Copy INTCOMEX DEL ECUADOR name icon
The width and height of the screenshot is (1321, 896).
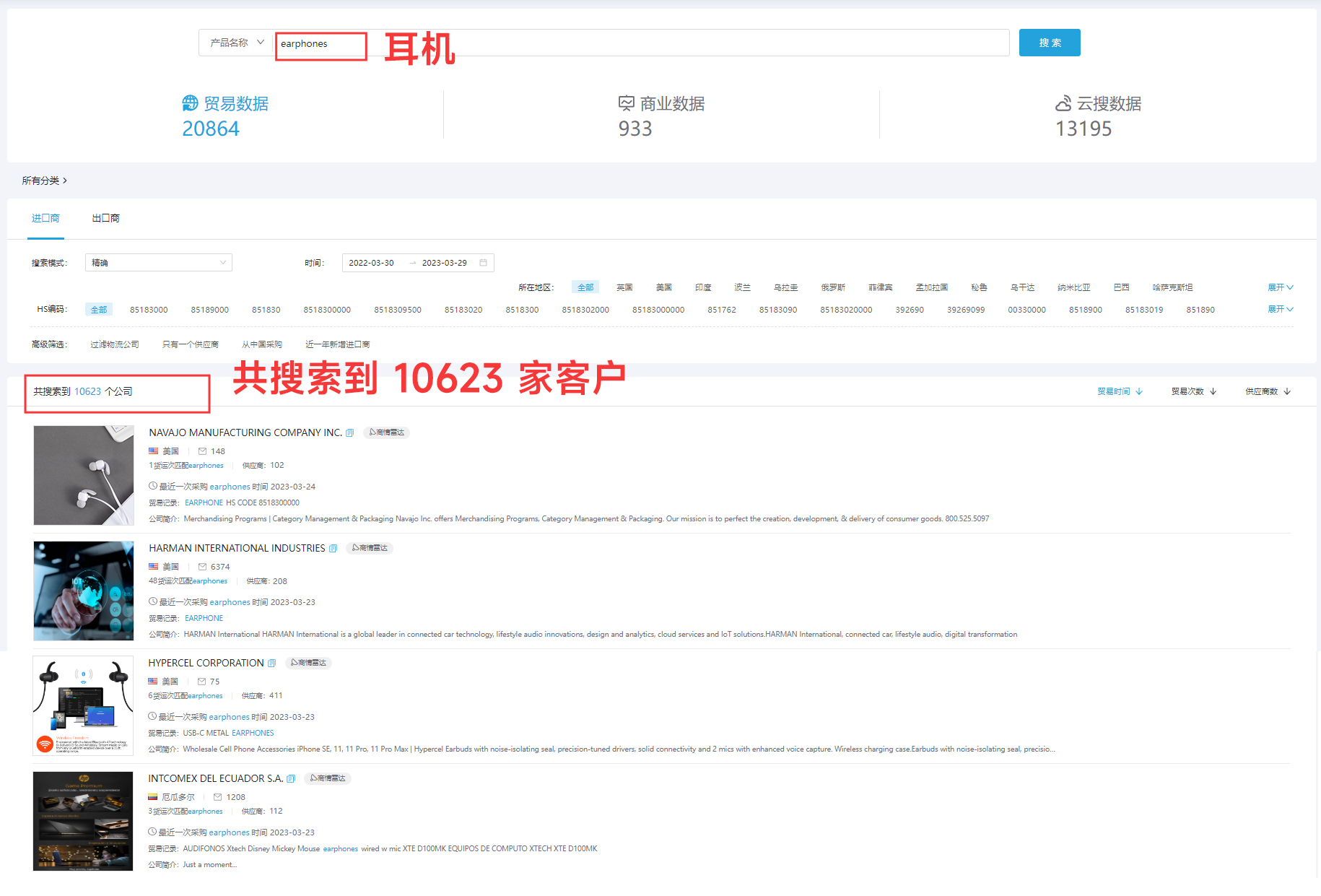tap(291, 779)
